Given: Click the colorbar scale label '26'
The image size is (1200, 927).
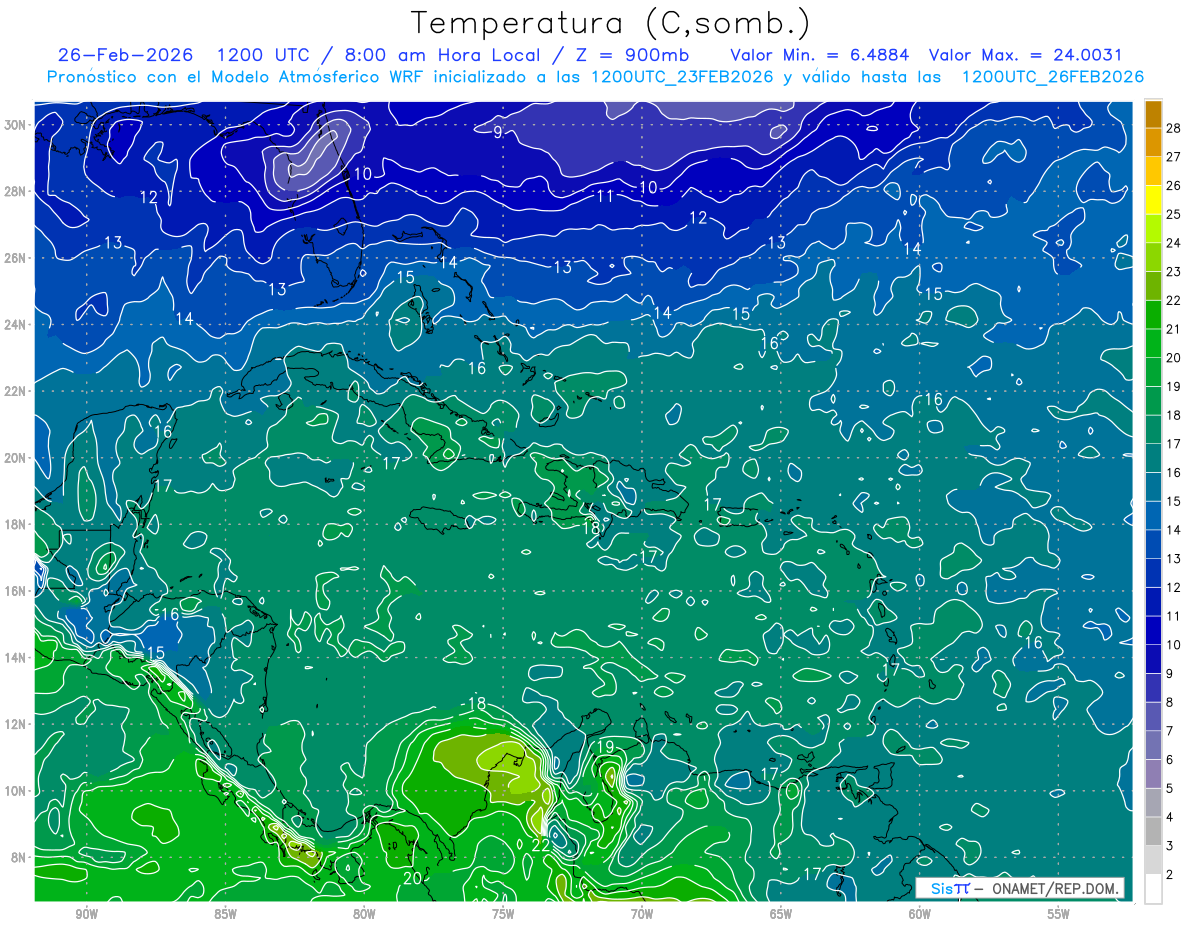Looking at the screenshot, I should click(x=1174, y=186).
